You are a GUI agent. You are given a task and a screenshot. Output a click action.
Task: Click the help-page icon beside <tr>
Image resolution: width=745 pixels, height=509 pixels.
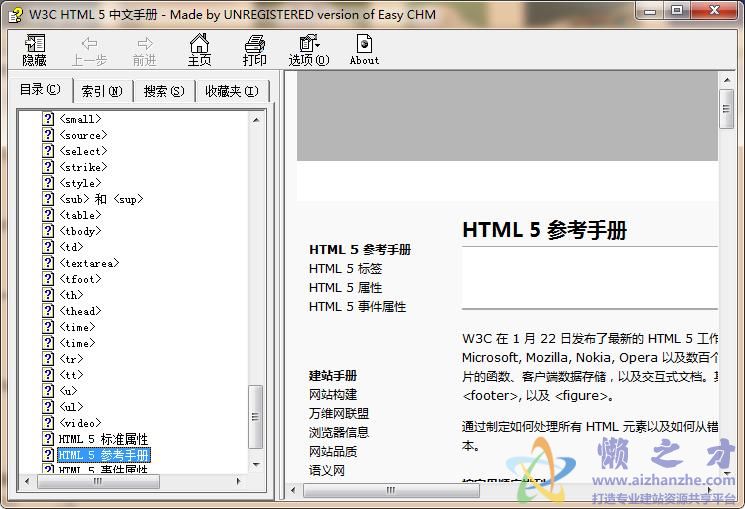click(x=48, y=359)
